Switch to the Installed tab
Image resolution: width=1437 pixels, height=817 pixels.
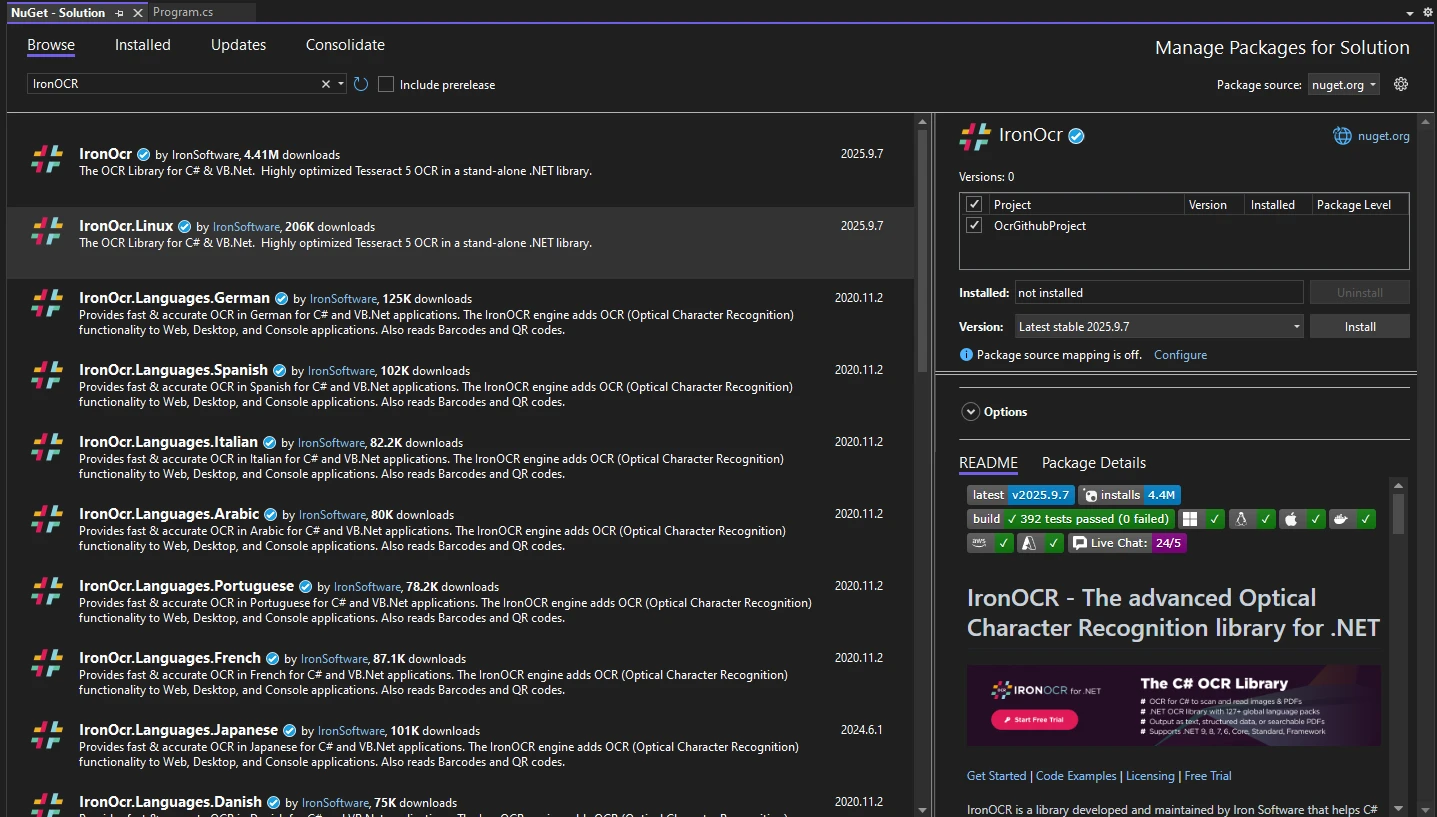143,45
